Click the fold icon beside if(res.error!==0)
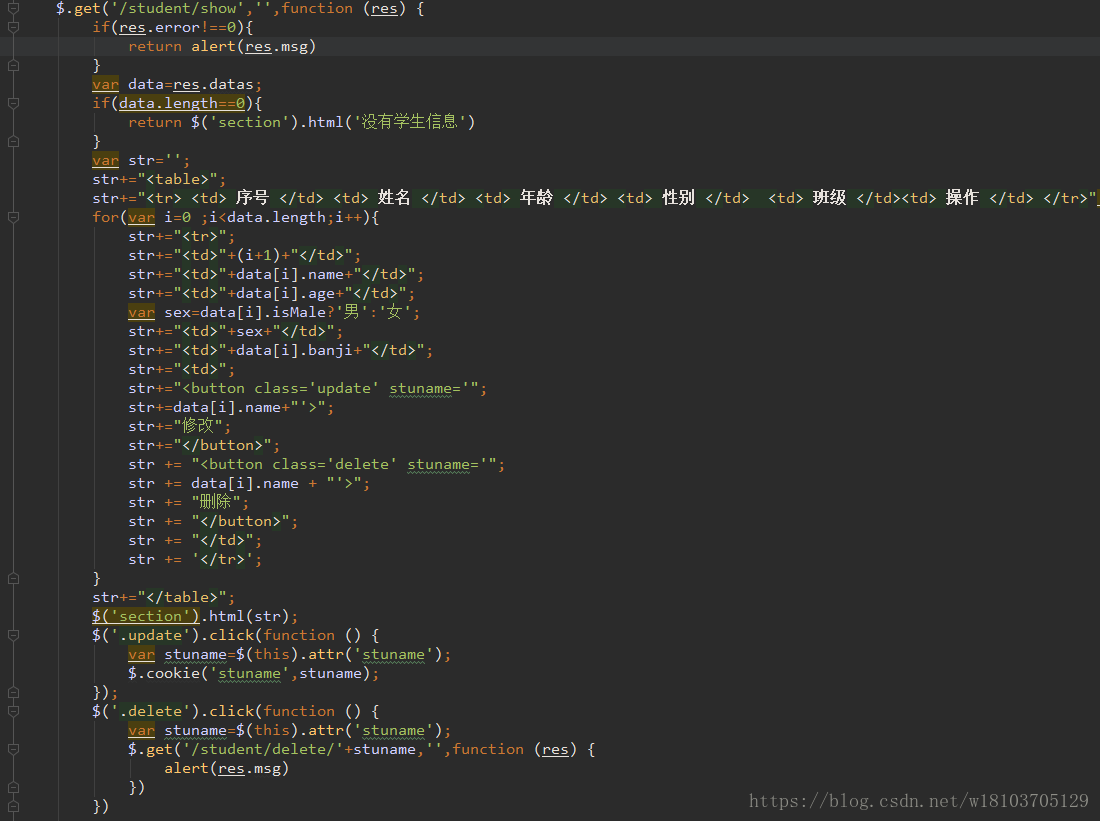The image size is (1100, 821). point(12,27)
